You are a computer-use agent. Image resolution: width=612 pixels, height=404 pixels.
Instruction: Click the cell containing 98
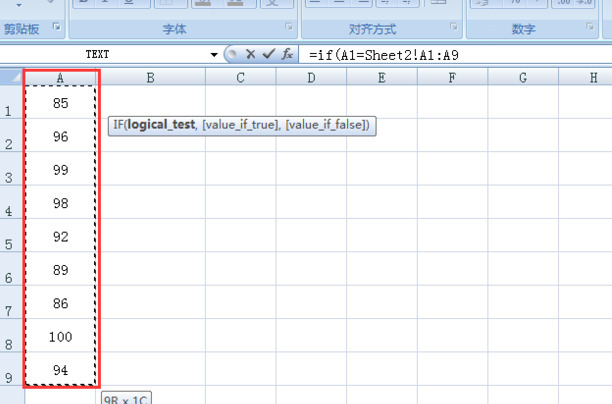click(x=60, y=202)
